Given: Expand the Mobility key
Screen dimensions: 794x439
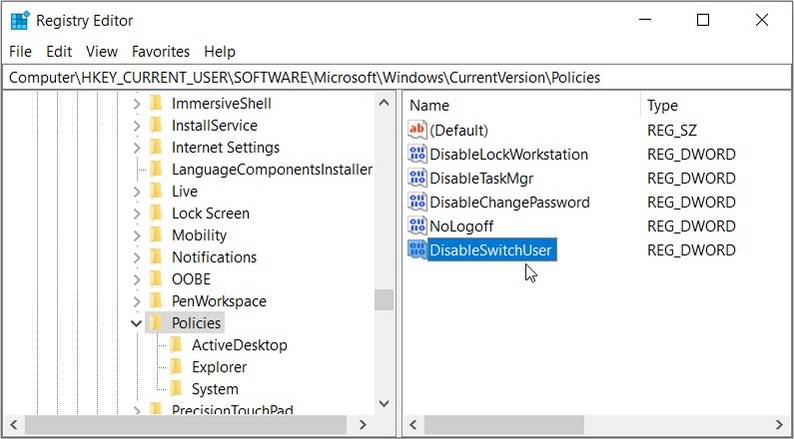Looking at the screenshot, I should (136, 235).
